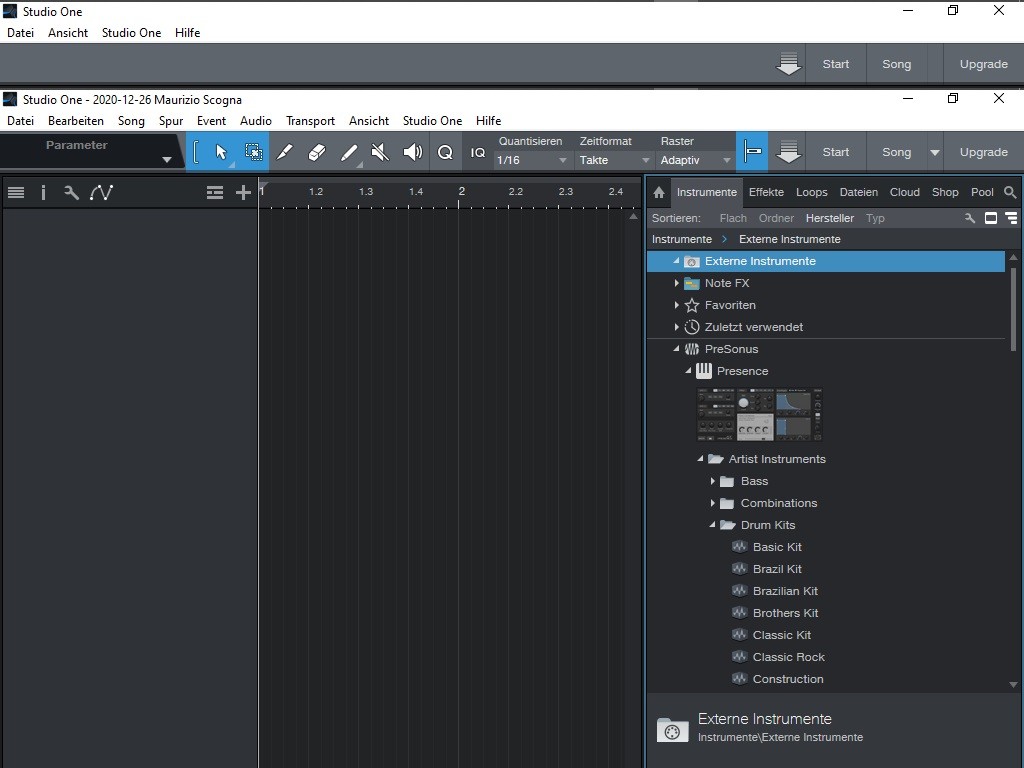The width and height of the screenshot is (1024, 768).
Task: Select the Paint pencil tool
Action: click(x=285, y=152)
